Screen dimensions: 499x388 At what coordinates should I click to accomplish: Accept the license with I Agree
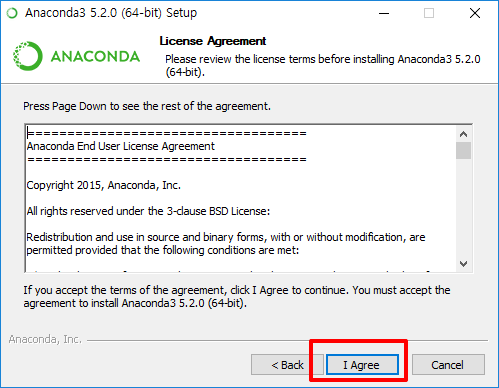coord(362,365)
